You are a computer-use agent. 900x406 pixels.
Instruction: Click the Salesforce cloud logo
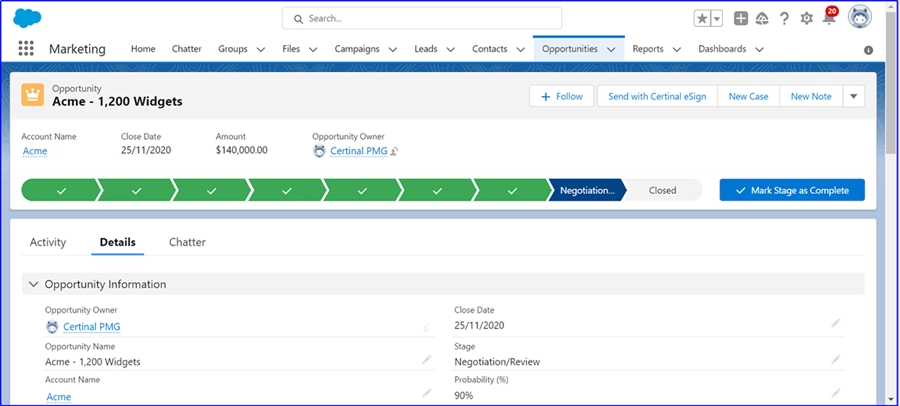[x=27, y=18]
